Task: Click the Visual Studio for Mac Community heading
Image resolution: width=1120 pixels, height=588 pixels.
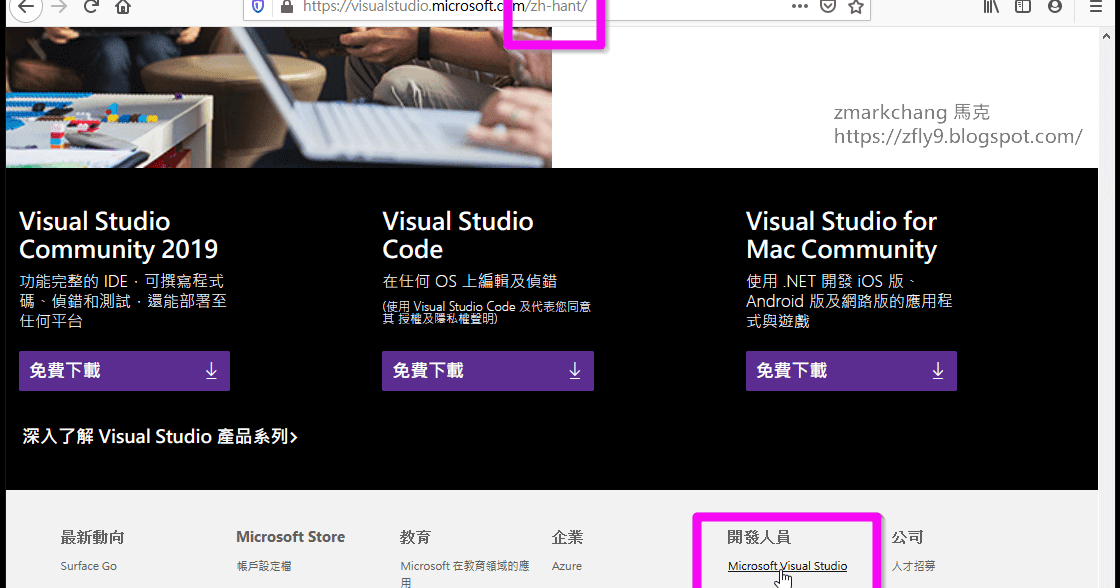Action: (841, 235)
